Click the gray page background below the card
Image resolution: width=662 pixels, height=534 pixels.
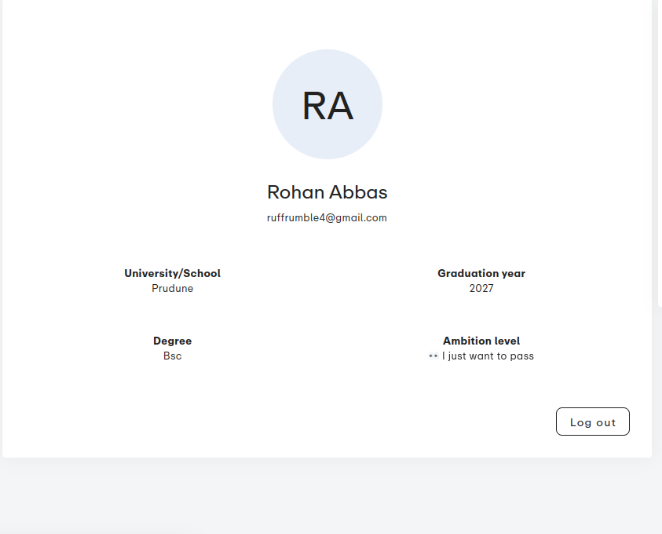click(x=330, y=495)
